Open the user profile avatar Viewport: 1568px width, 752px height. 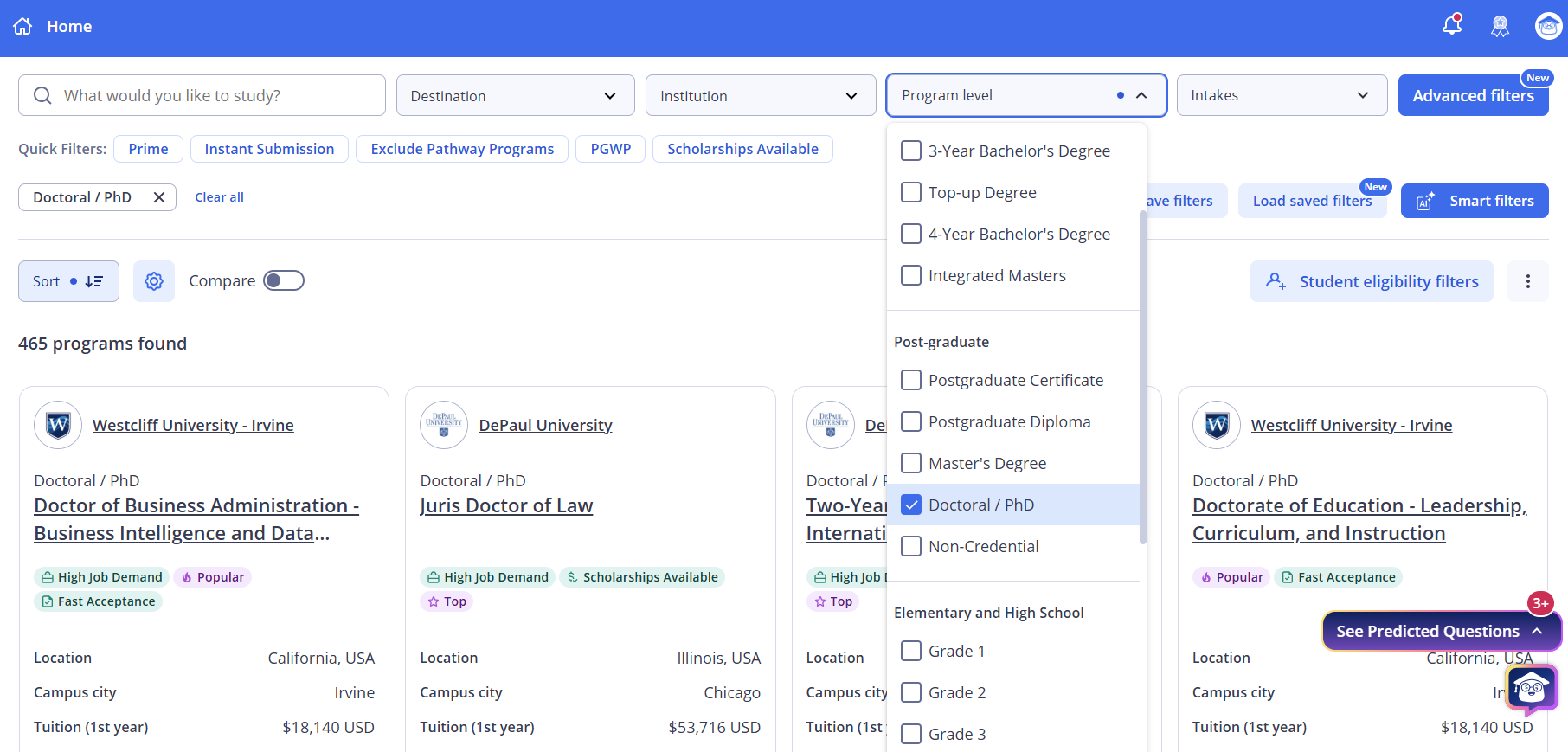[1548, 26]
